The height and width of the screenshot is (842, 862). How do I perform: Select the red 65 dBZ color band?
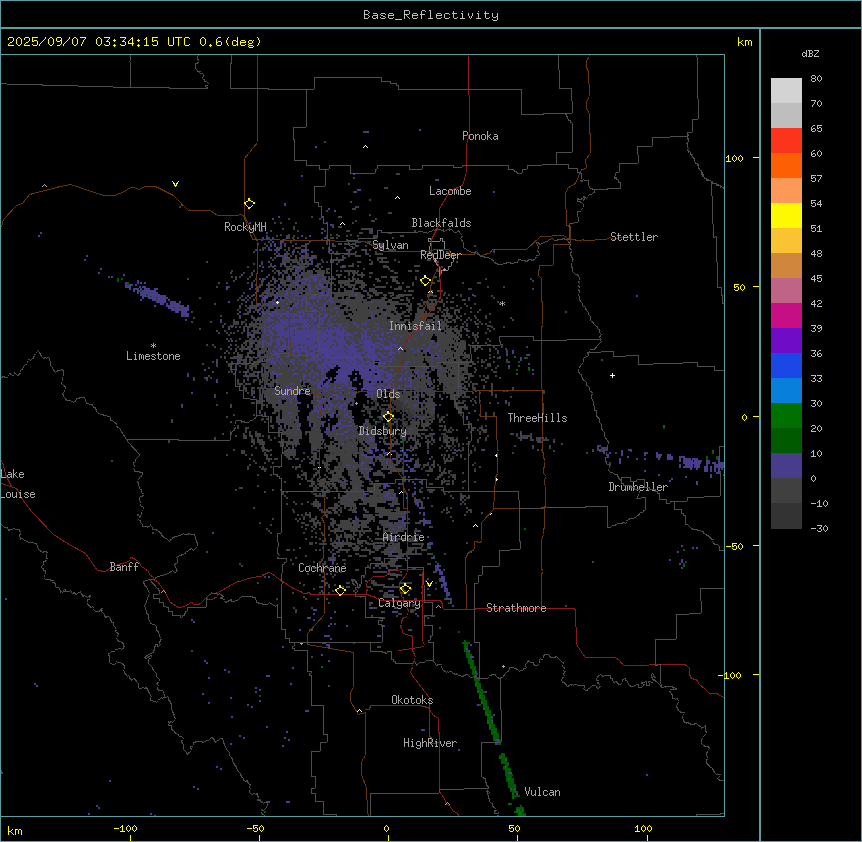click(786, 140)
